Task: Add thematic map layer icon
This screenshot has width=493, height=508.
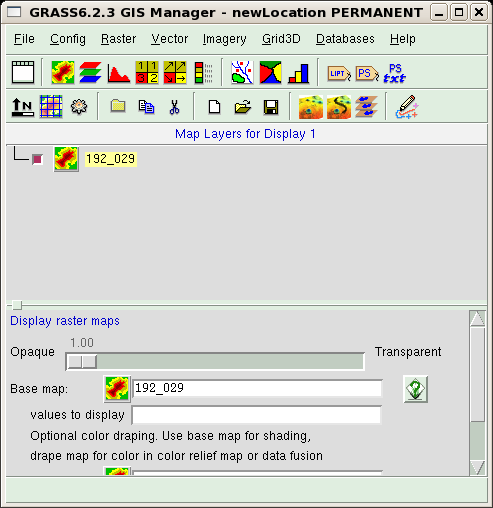Action: coord(270,72)
